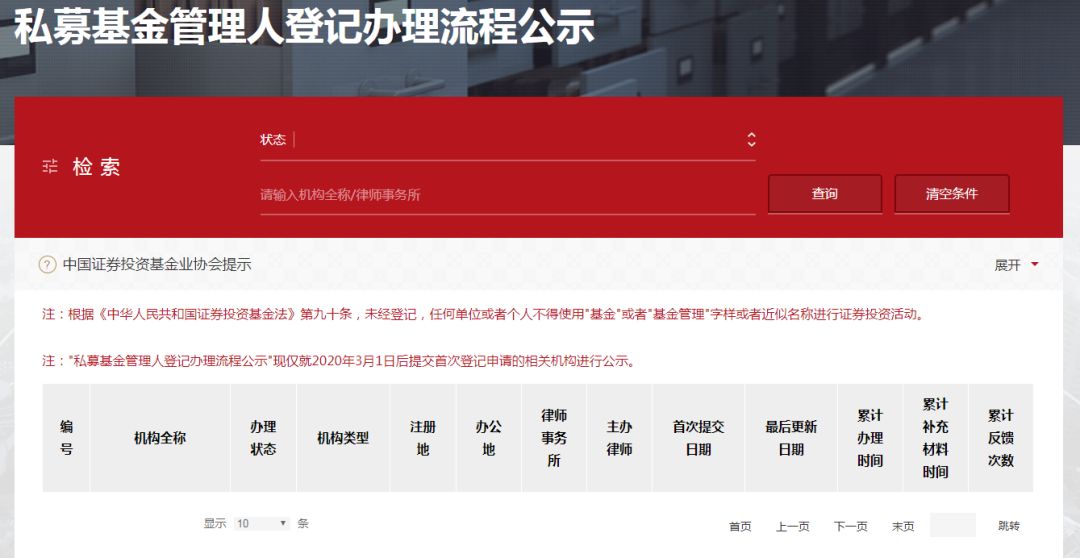Expand the notice with 展开

(1008, 265)
